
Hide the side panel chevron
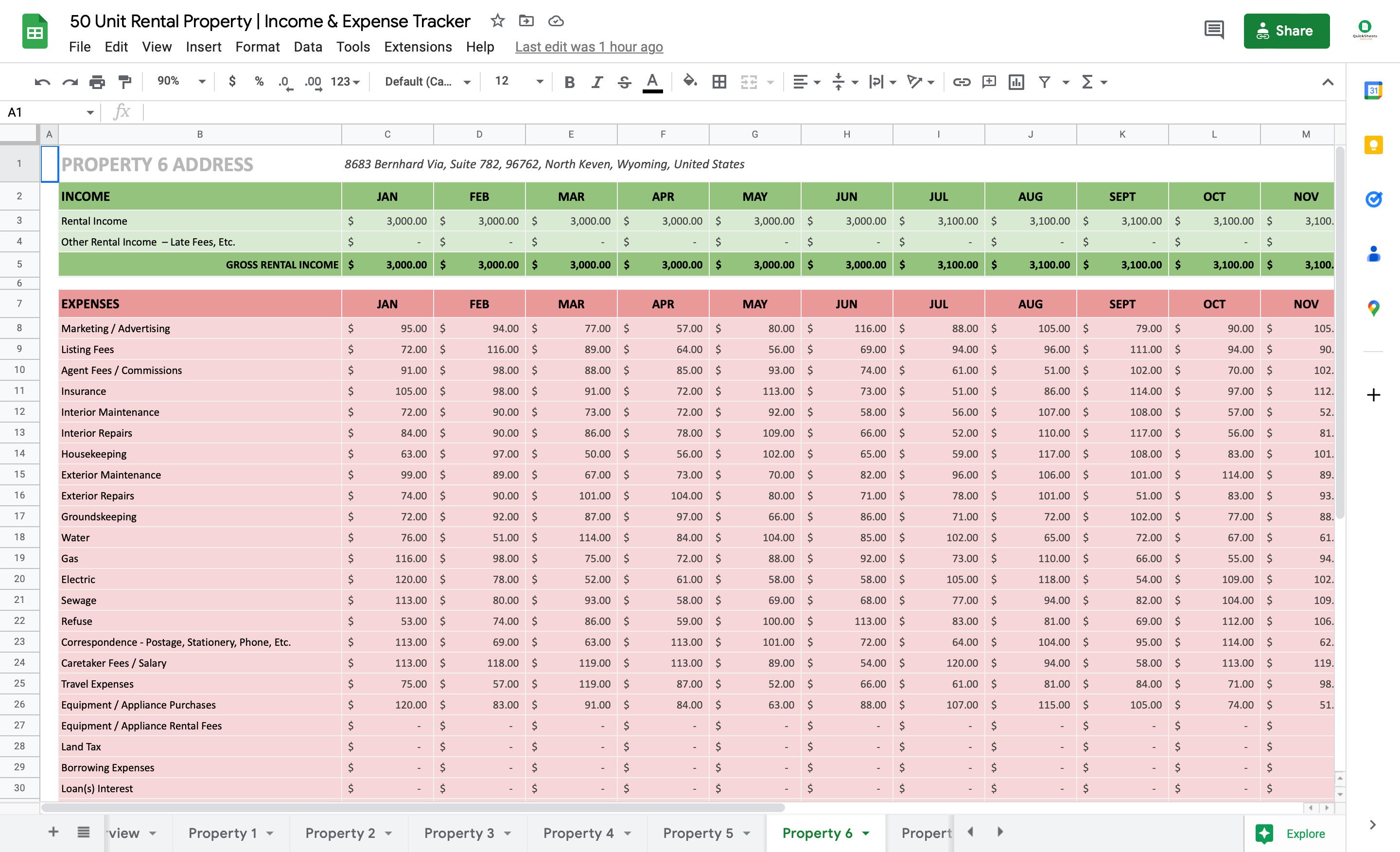point(1373,825)
